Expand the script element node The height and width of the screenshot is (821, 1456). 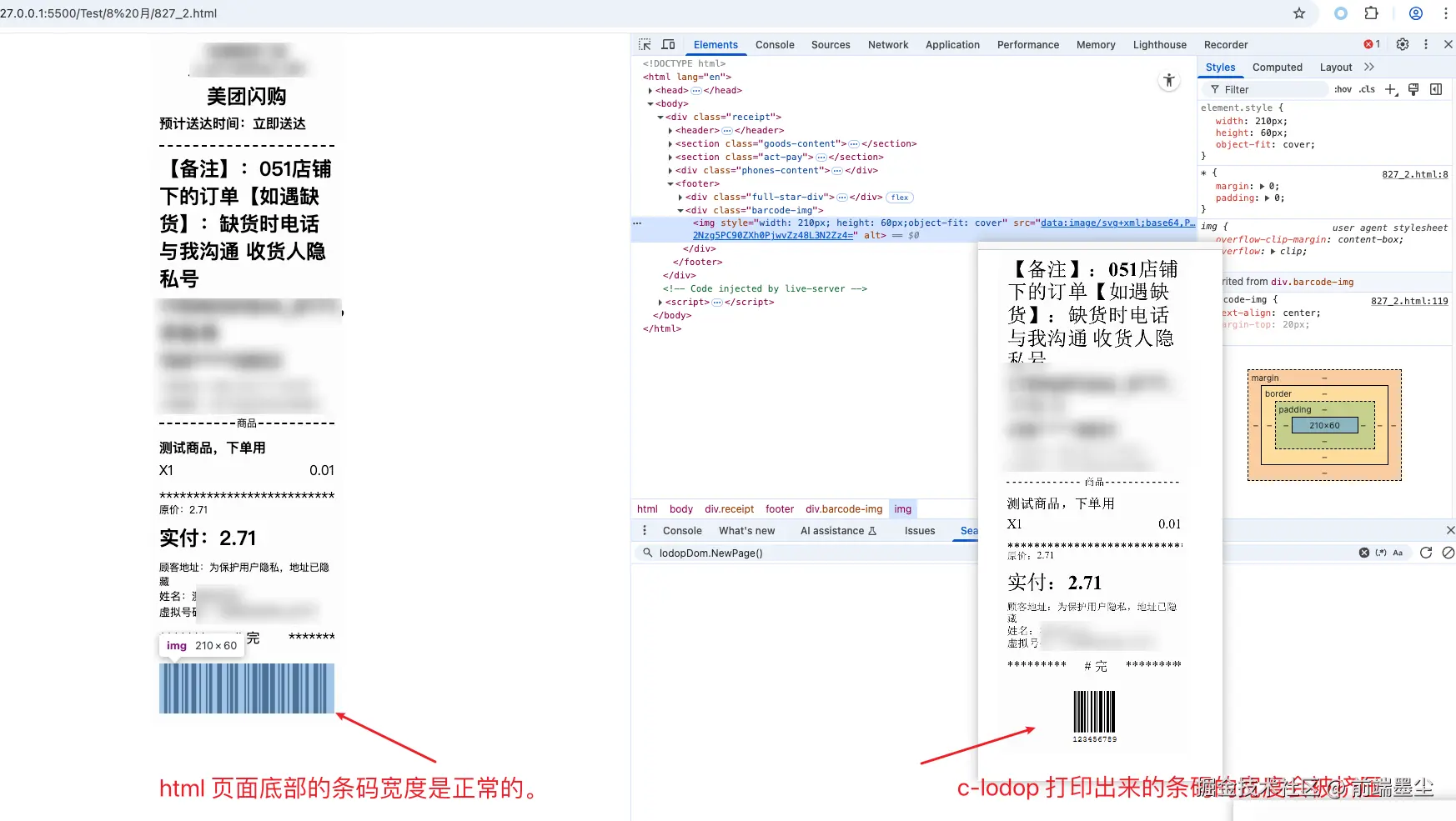click(x=660, y=303)
